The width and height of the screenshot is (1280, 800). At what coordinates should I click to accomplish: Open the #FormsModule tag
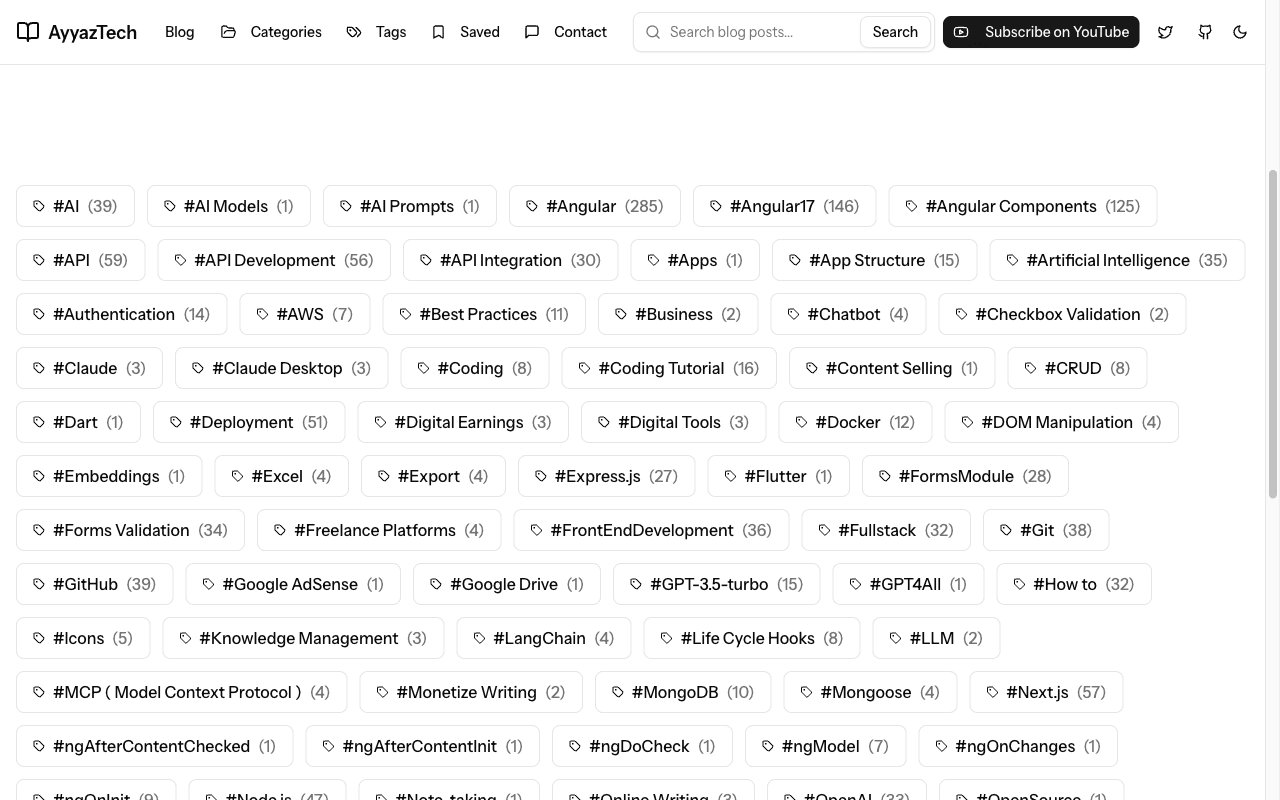point(965,476)
